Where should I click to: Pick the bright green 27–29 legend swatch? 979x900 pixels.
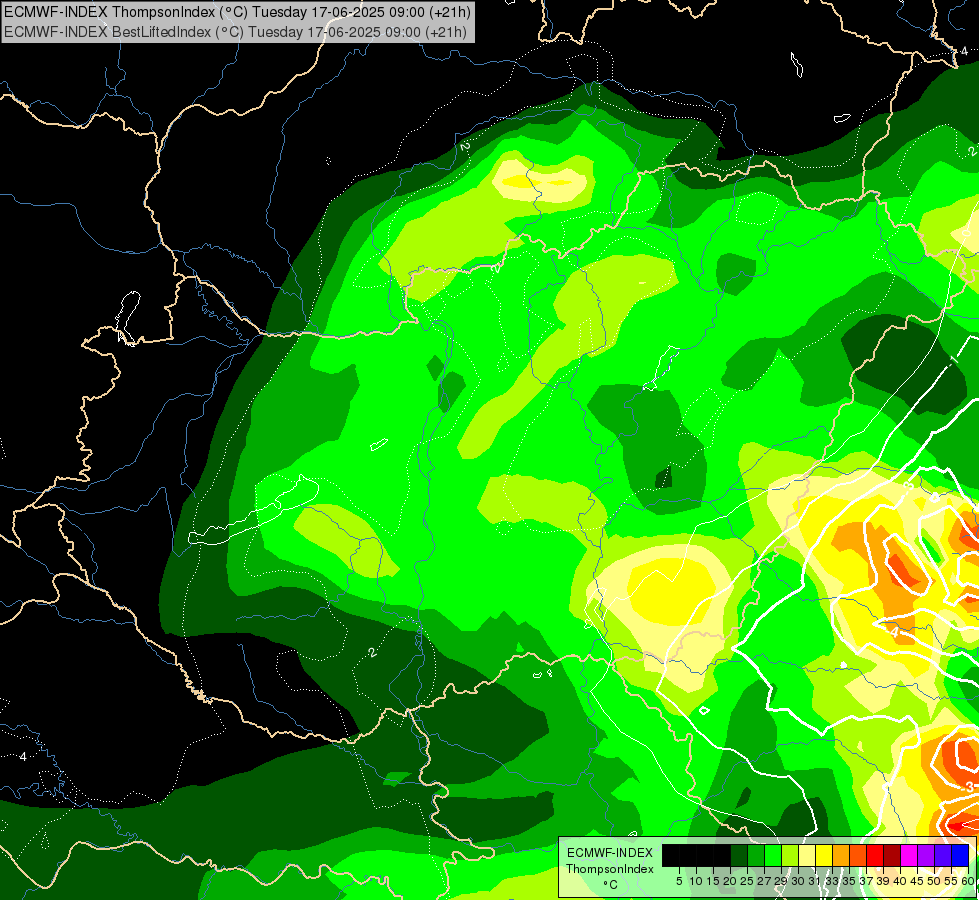[x=773, y=856]
